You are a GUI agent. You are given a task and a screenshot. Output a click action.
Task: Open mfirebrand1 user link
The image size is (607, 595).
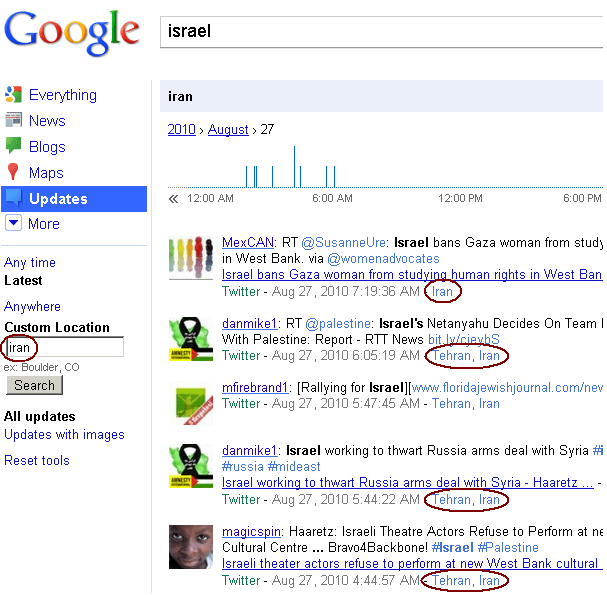pos(255,387)
